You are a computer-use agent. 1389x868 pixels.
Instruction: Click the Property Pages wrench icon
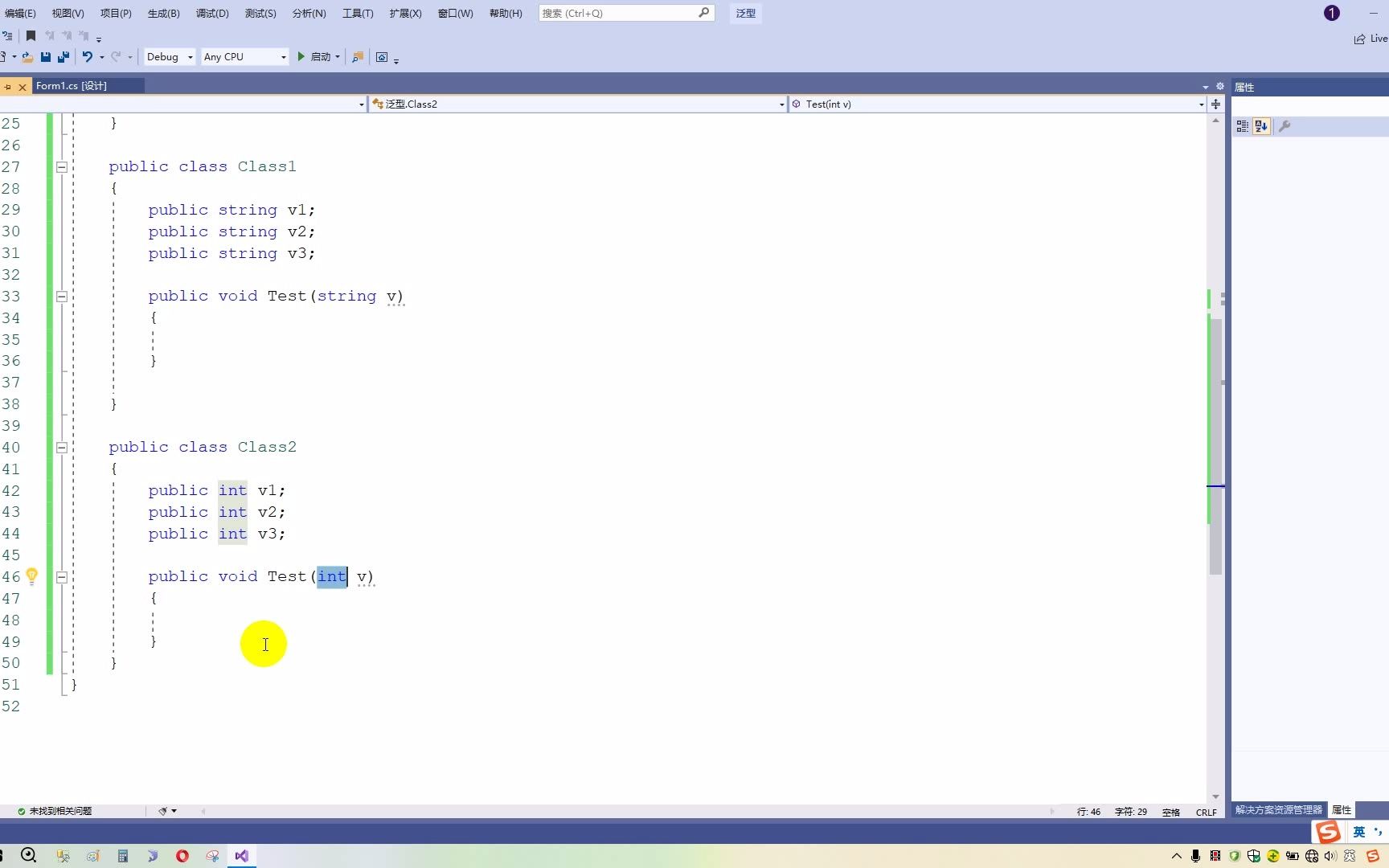point(1285,126)
